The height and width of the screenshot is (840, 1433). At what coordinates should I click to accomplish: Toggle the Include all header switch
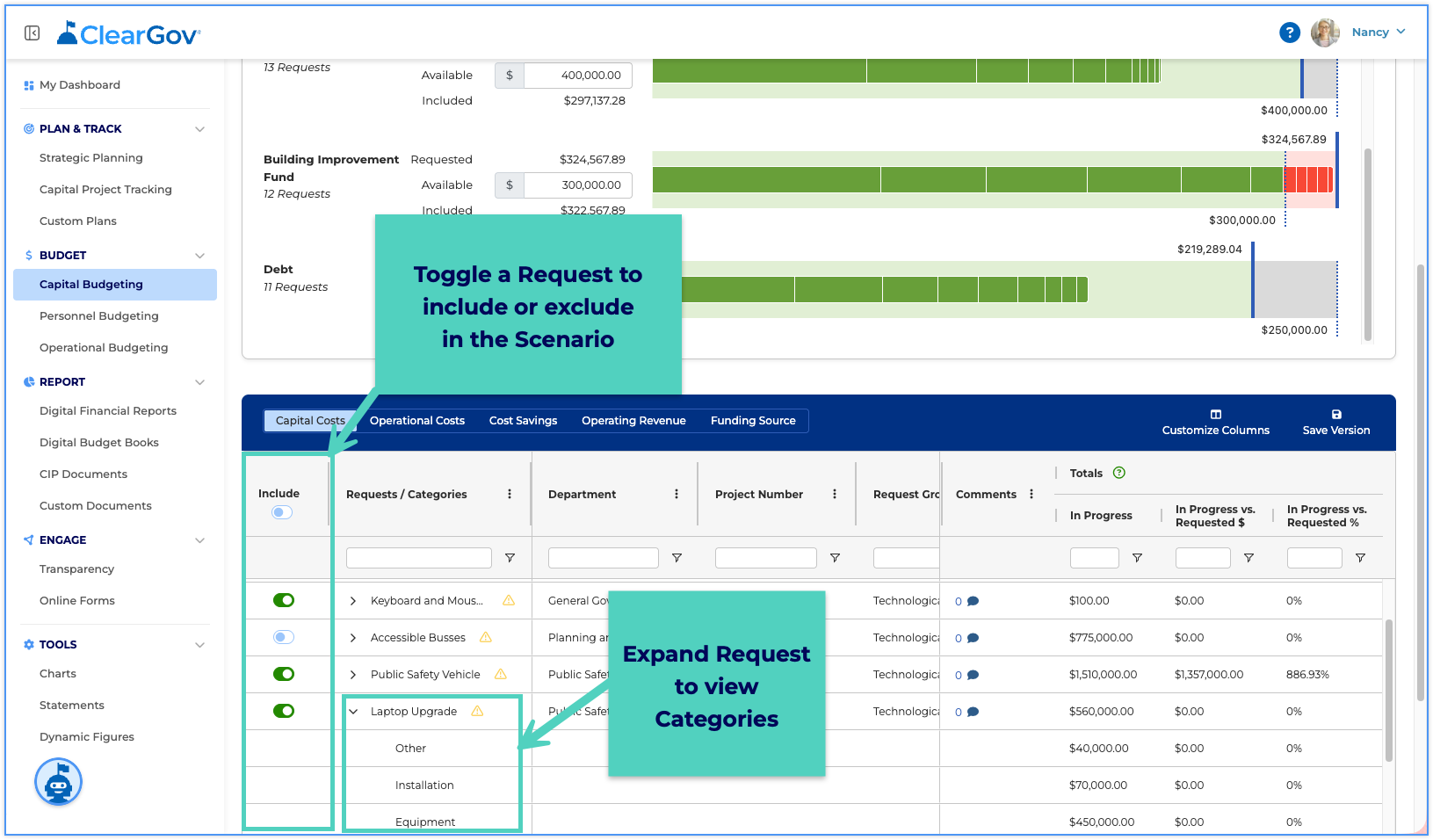coord(282,512)
